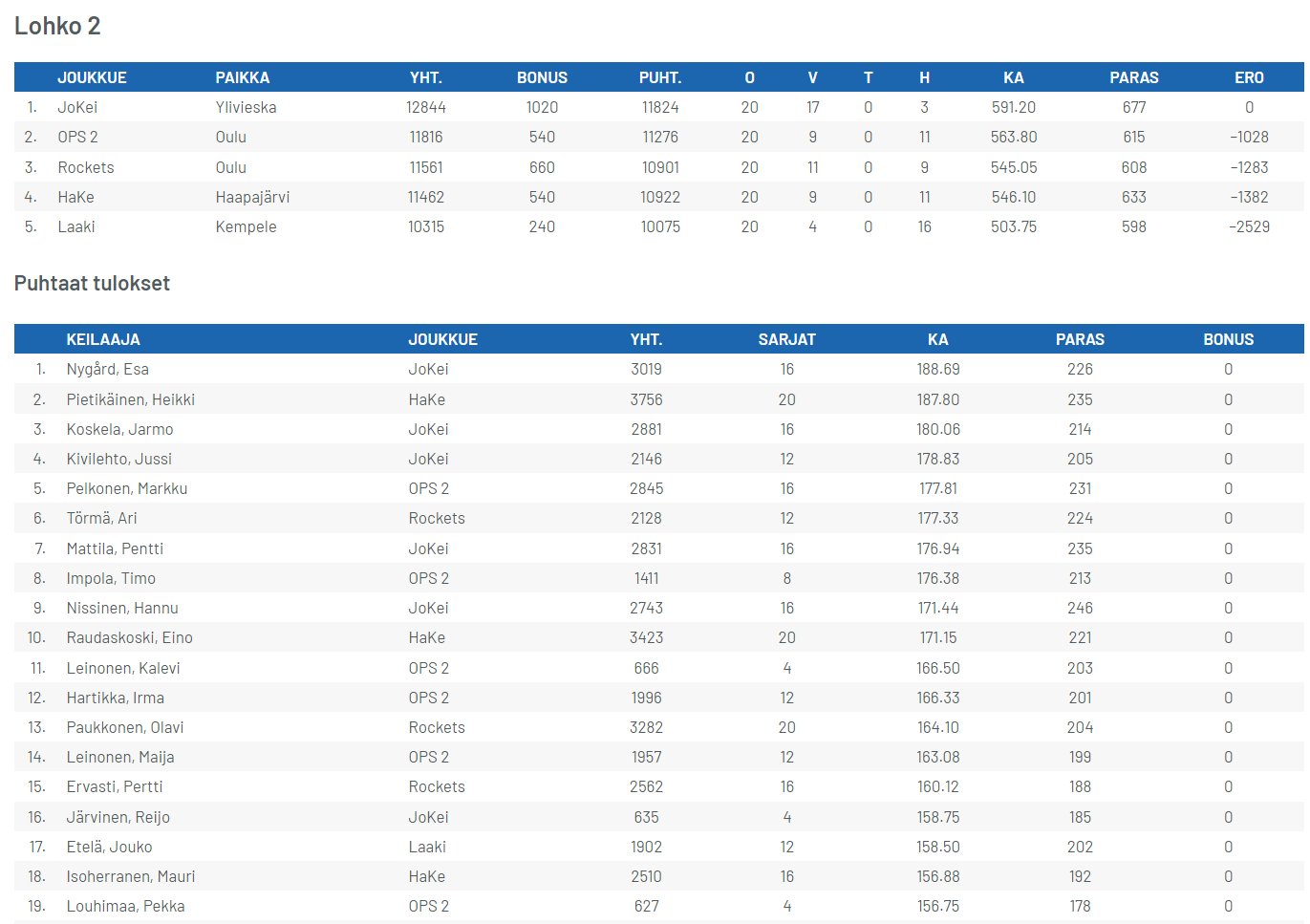1310x924 pixels.
Task: Select bowler Törmä, Ari
Action: click(x=102, y=518)
